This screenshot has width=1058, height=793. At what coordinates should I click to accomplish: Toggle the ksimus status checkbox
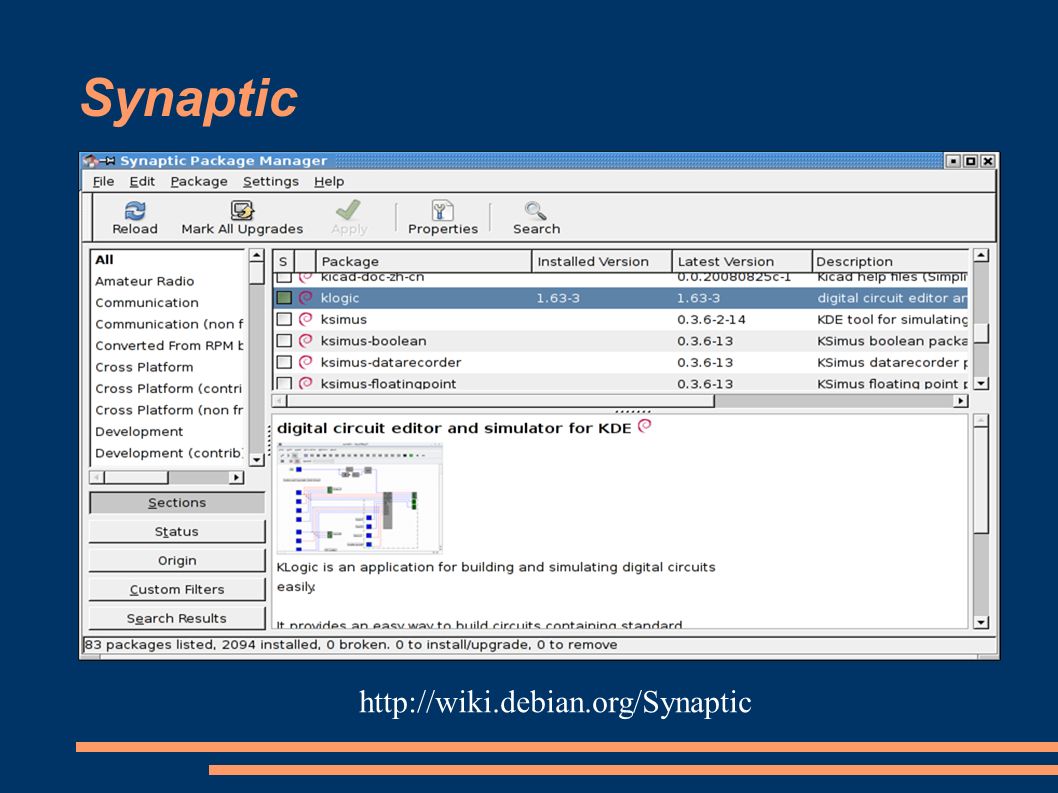284,319
